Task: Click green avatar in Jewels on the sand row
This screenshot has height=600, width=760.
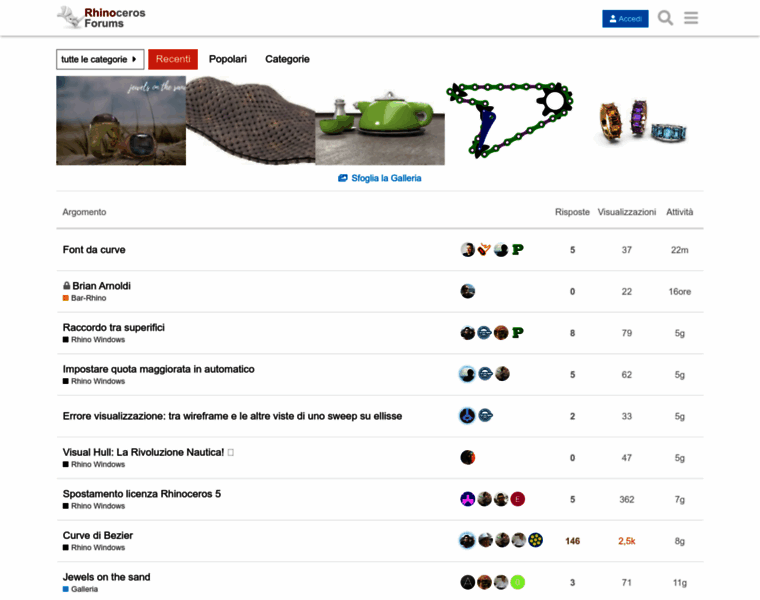Action: [x=518, y=582]
